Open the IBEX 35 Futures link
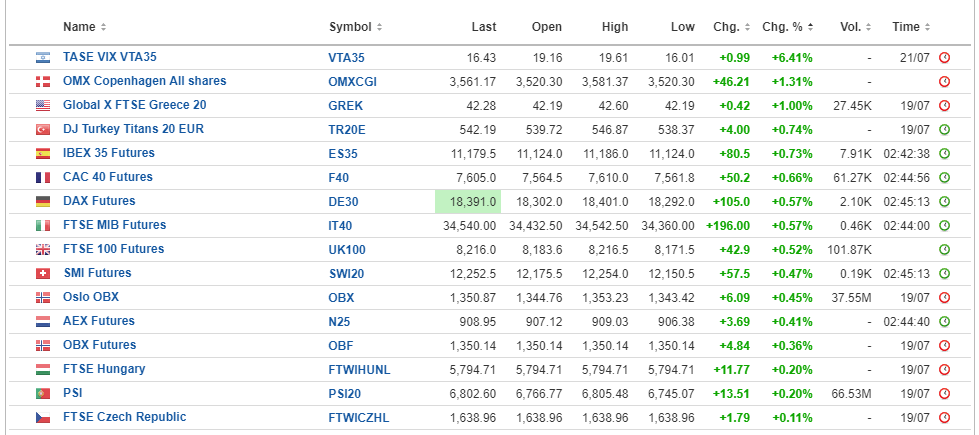This screenshot has height=435, width=979. tap(109, 153)
